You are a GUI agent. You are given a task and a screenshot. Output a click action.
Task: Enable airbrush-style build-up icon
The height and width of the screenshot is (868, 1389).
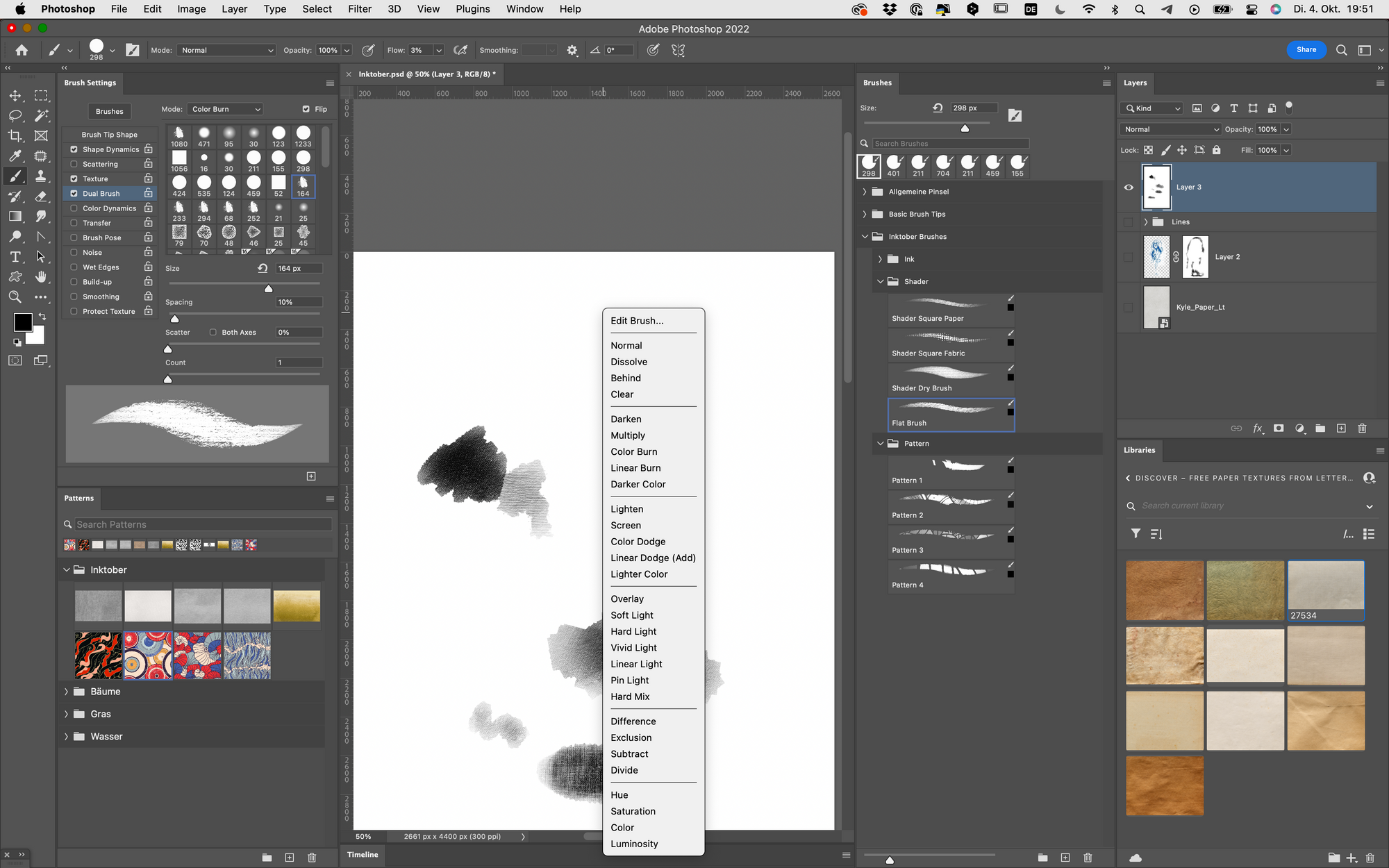(x=460, y=50)
